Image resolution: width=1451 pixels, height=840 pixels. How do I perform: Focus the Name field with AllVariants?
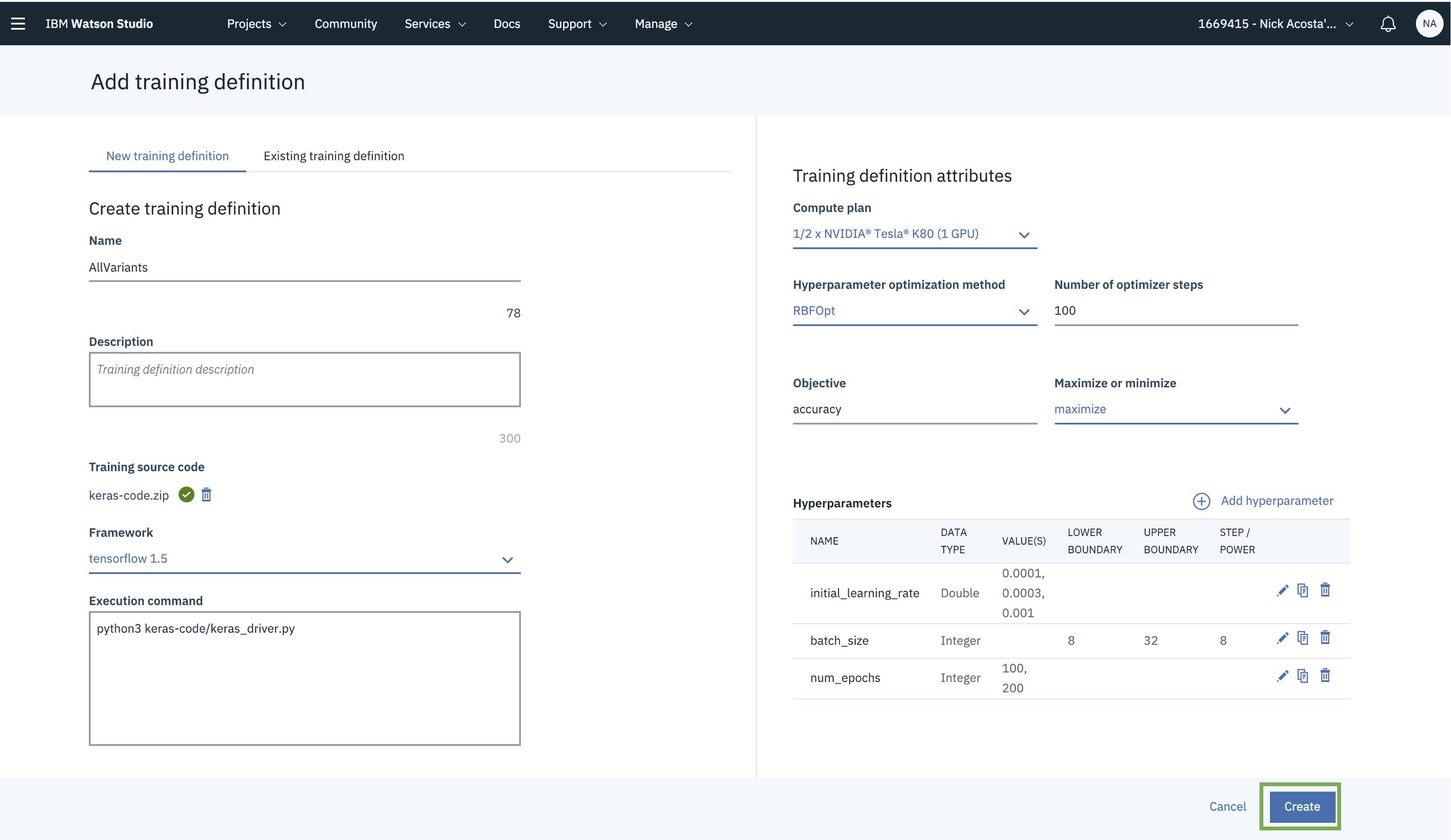coord(305,268)
